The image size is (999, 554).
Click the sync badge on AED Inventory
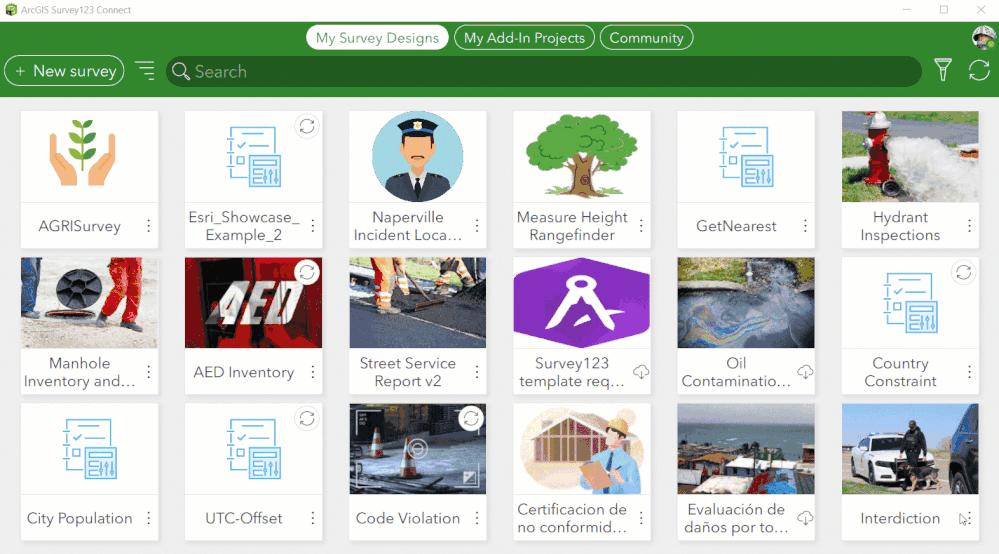[307, 273]
